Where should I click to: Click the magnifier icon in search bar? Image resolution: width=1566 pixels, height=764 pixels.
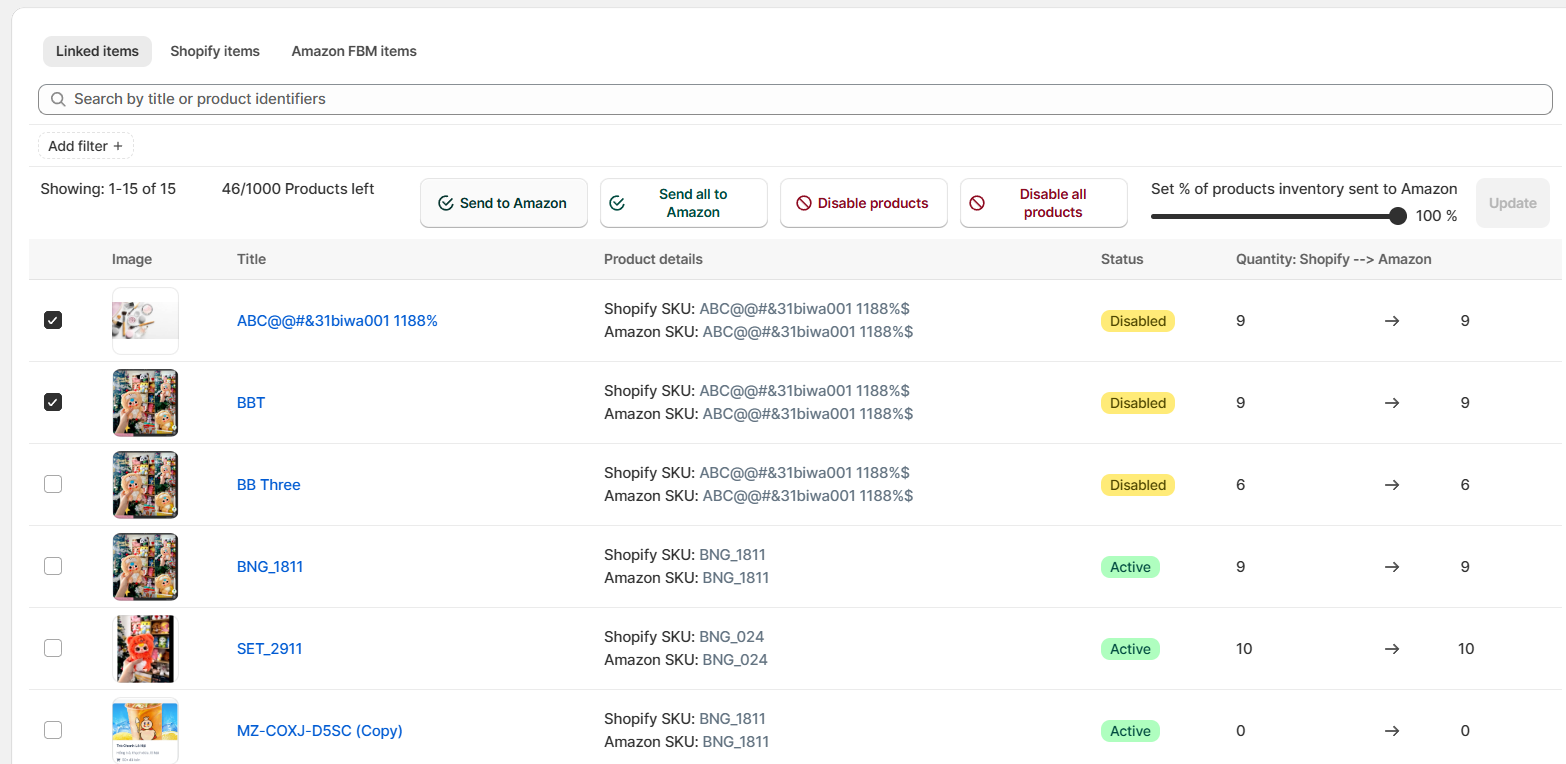click(x=58, y=99)
